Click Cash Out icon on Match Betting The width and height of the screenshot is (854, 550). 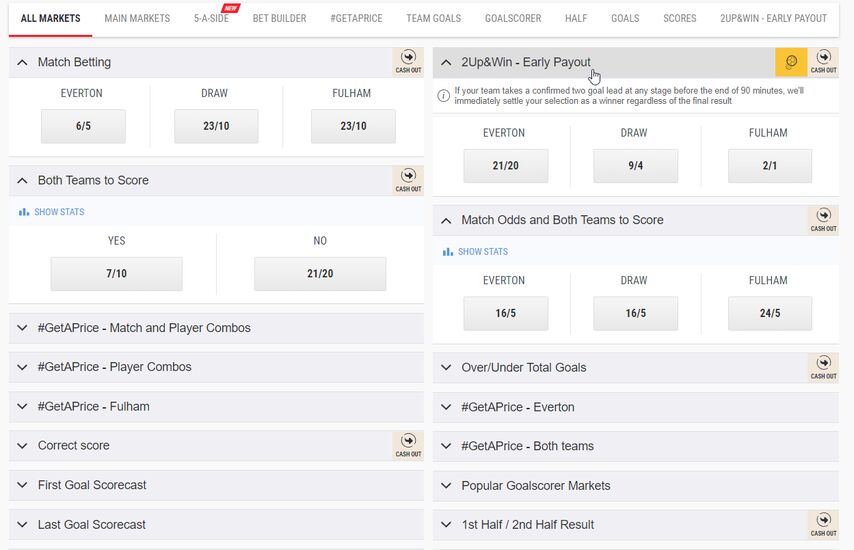click(408, 62)
